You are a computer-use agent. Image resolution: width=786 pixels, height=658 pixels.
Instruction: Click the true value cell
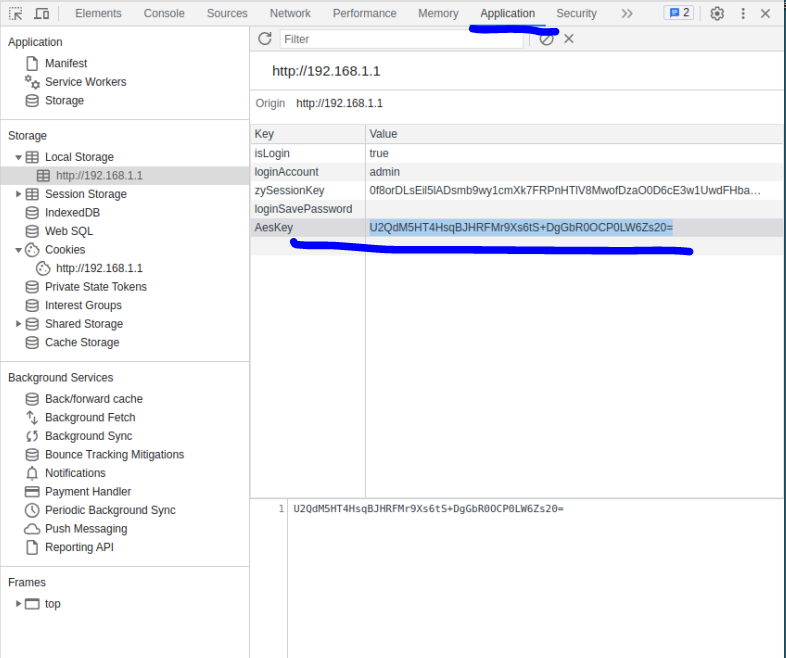point(574,153)
